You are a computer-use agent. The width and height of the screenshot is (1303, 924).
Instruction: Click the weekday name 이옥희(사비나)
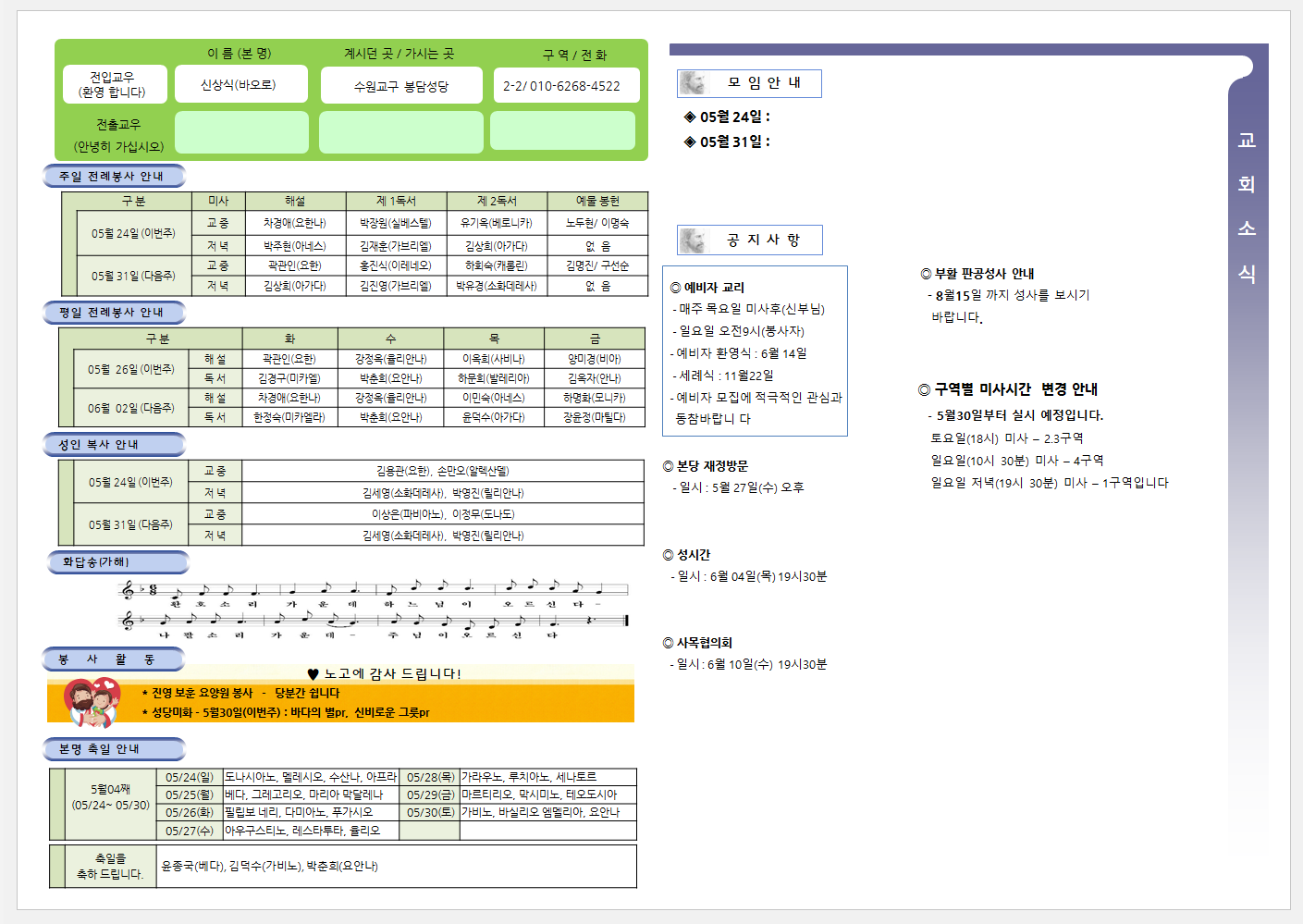pyautogui.click(x=494, y=359)
